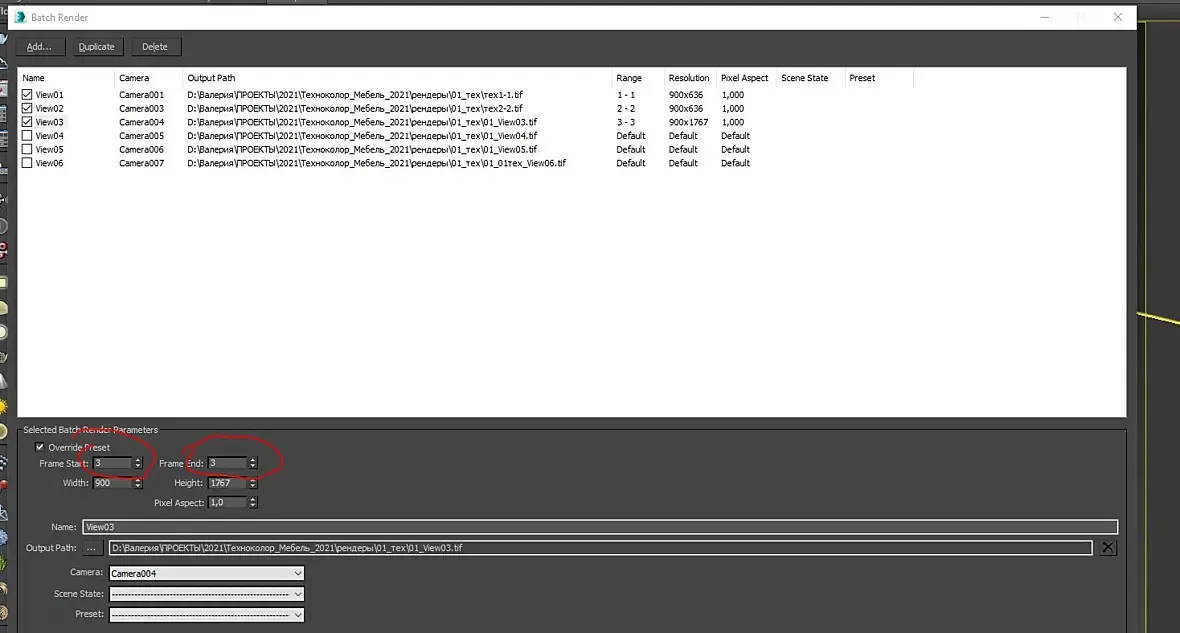1180x633 pixels.
Task: Uncheck the View02 batch job checkbox
Action: pos(27,108)
